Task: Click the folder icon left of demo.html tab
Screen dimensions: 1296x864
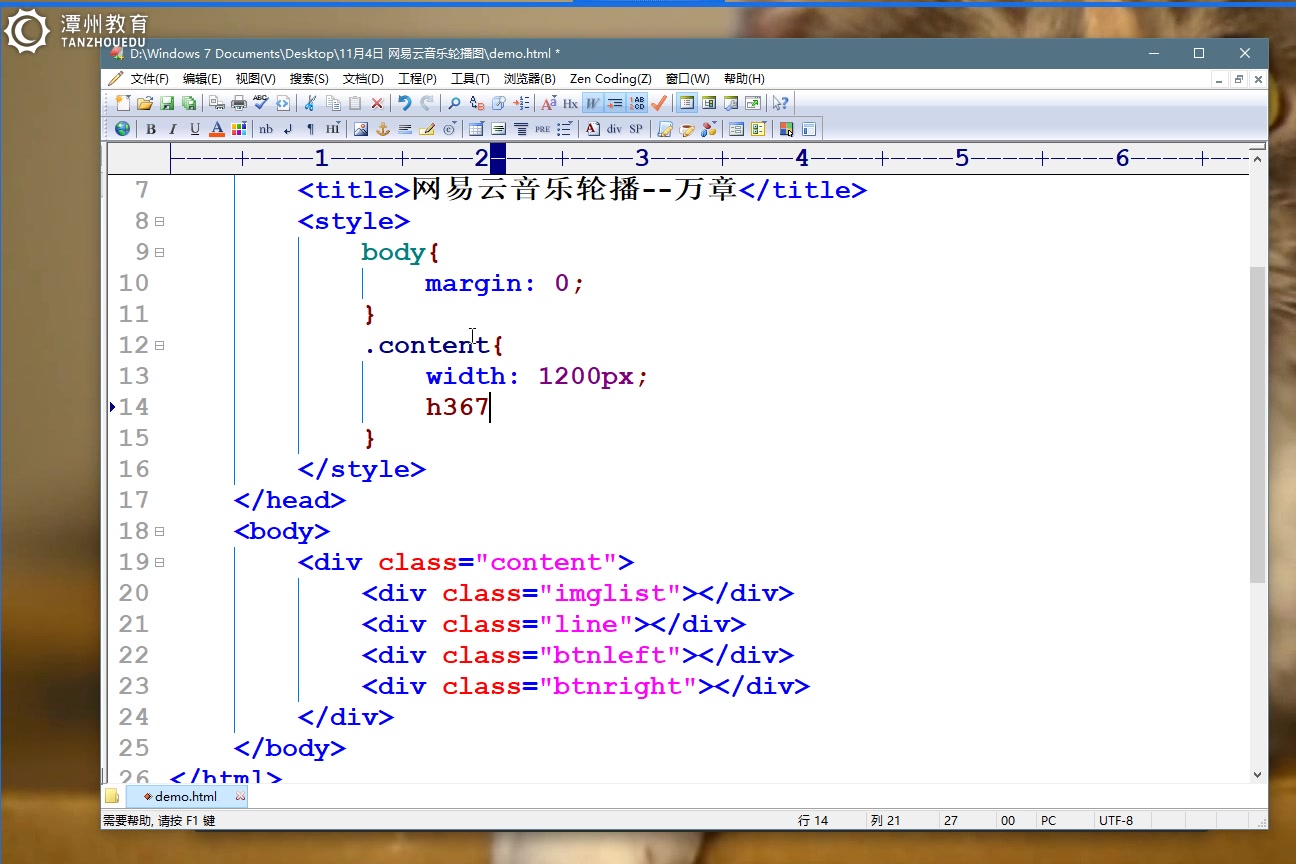Action: [112, 797]
